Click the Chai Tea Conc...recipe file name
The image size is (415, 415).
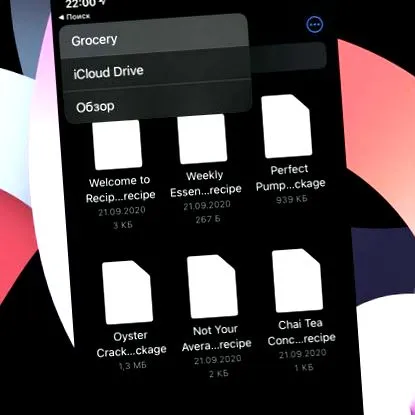coord(301,332)
